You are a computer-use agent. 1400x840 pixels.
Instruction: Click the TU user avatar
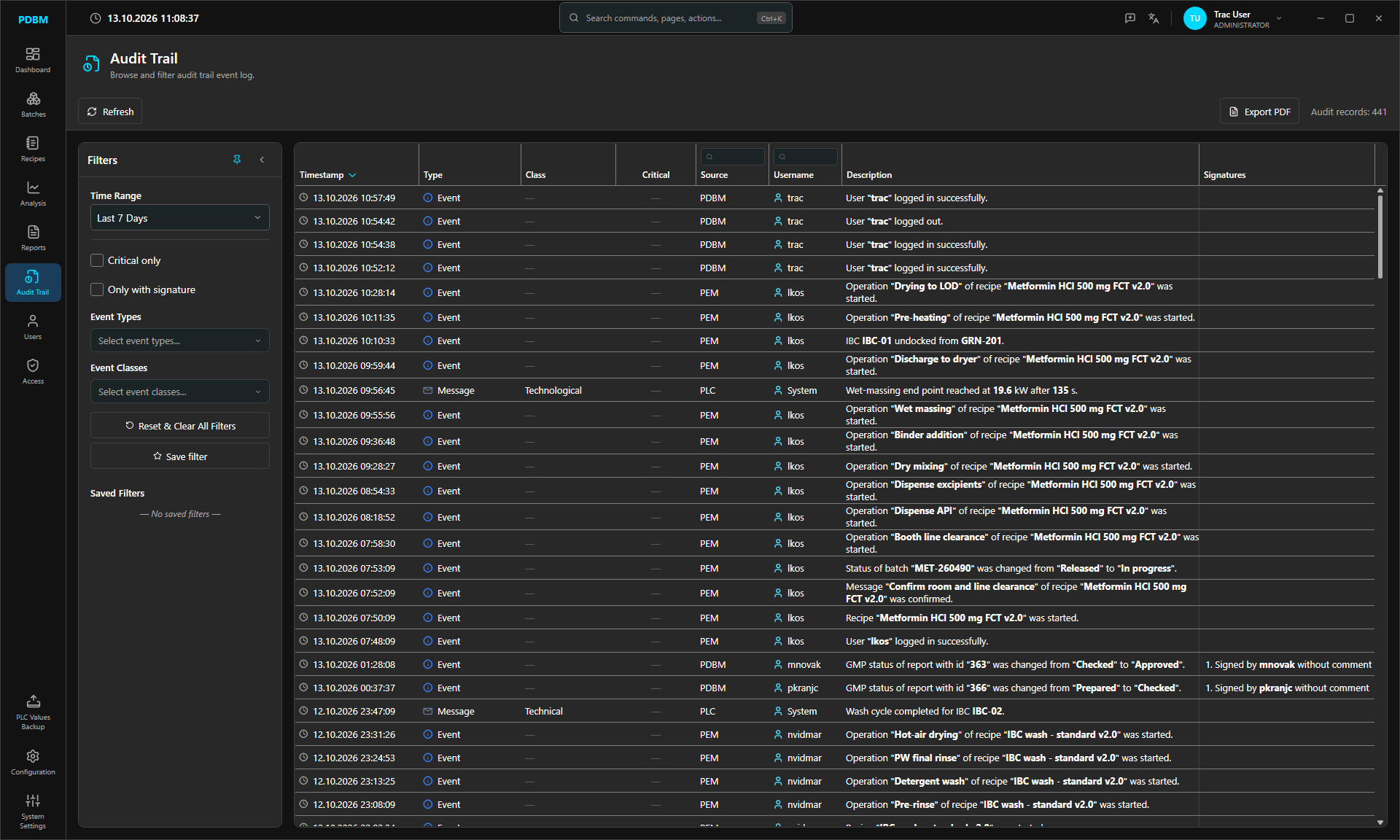(1194, 18)
